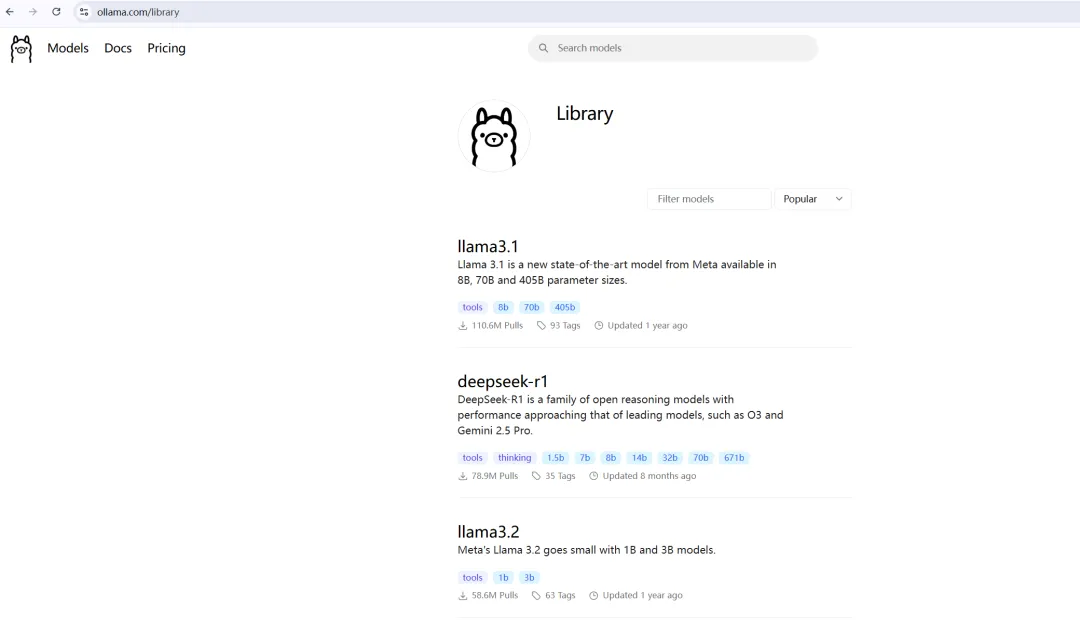The width and height of the screenshot is (1080, 632).
Task: Click the tag icon beside 35 Tags
Action: (536, 476)
